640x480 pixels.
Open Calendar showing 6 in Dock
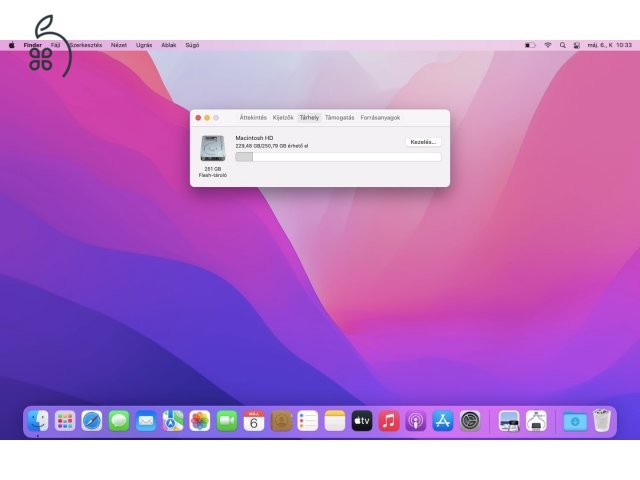(253, 421)
